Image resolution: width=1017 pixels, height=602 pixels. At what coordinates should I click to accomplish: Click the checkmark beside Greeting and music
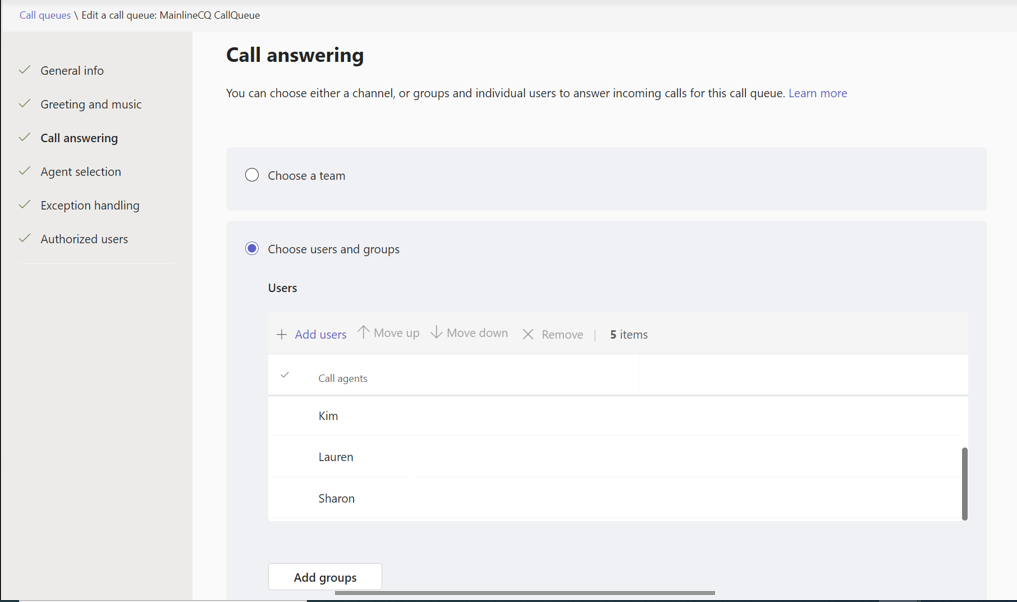click(25, 104)
